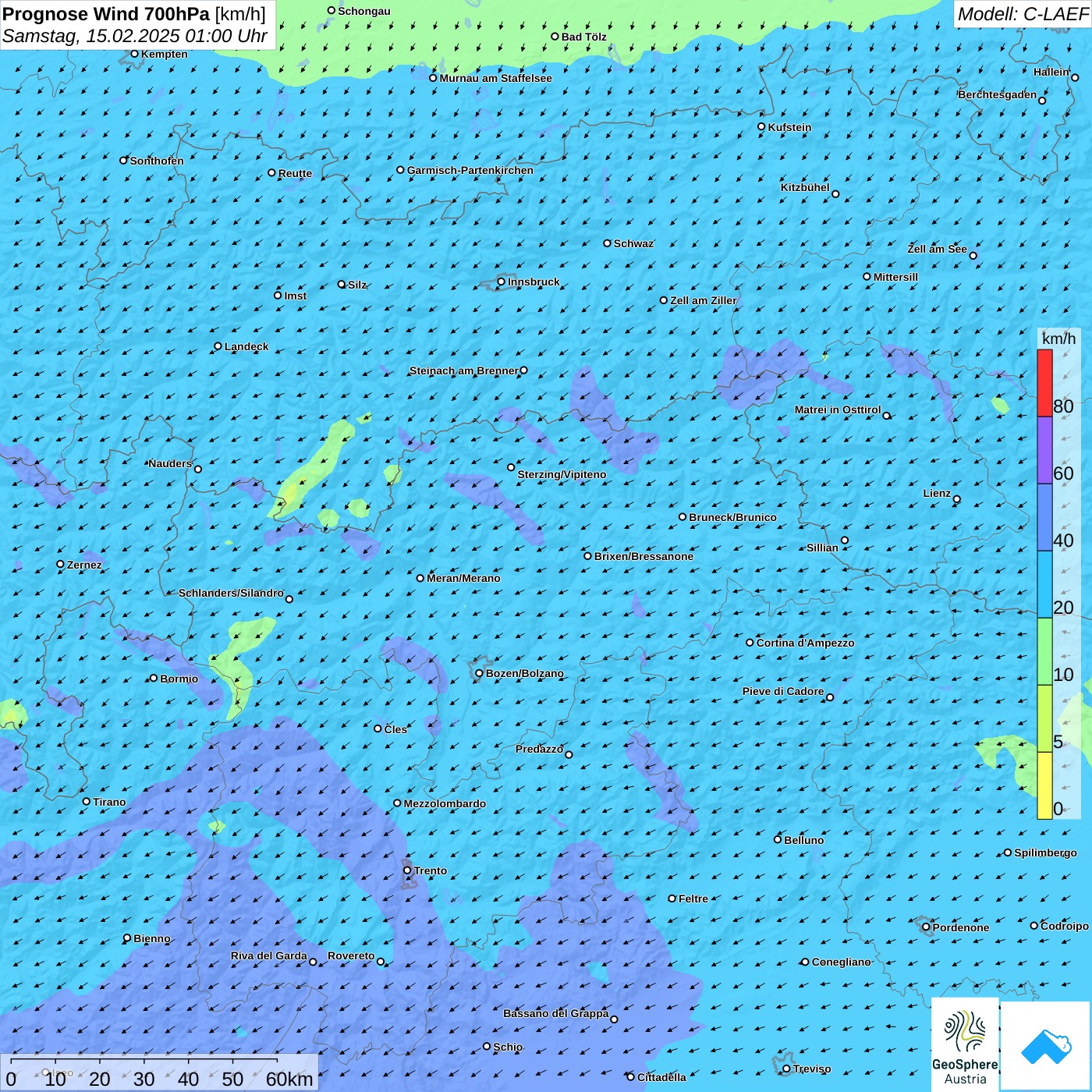The image size is (1092, 1092).
Task: Click the 'Schwaz' label
Action: coord(633,243)
